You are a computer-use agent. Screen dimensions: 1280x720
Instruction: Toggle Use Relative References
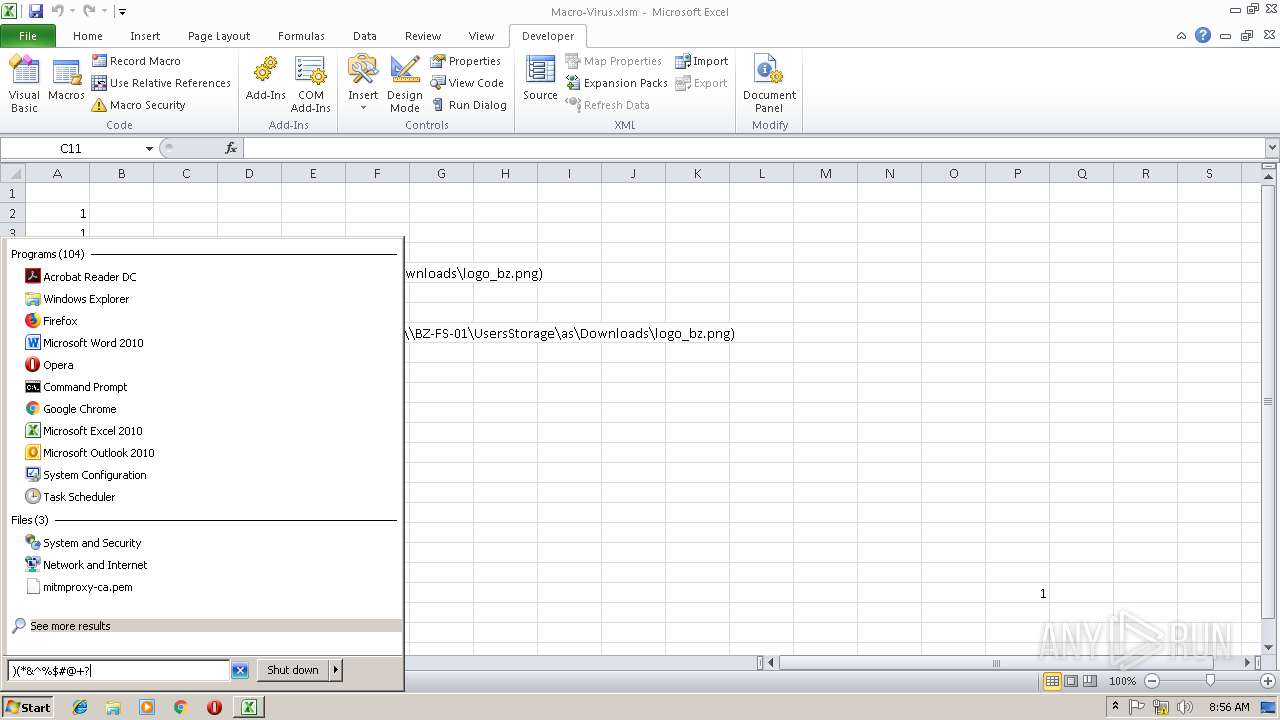tap(161, 83)
